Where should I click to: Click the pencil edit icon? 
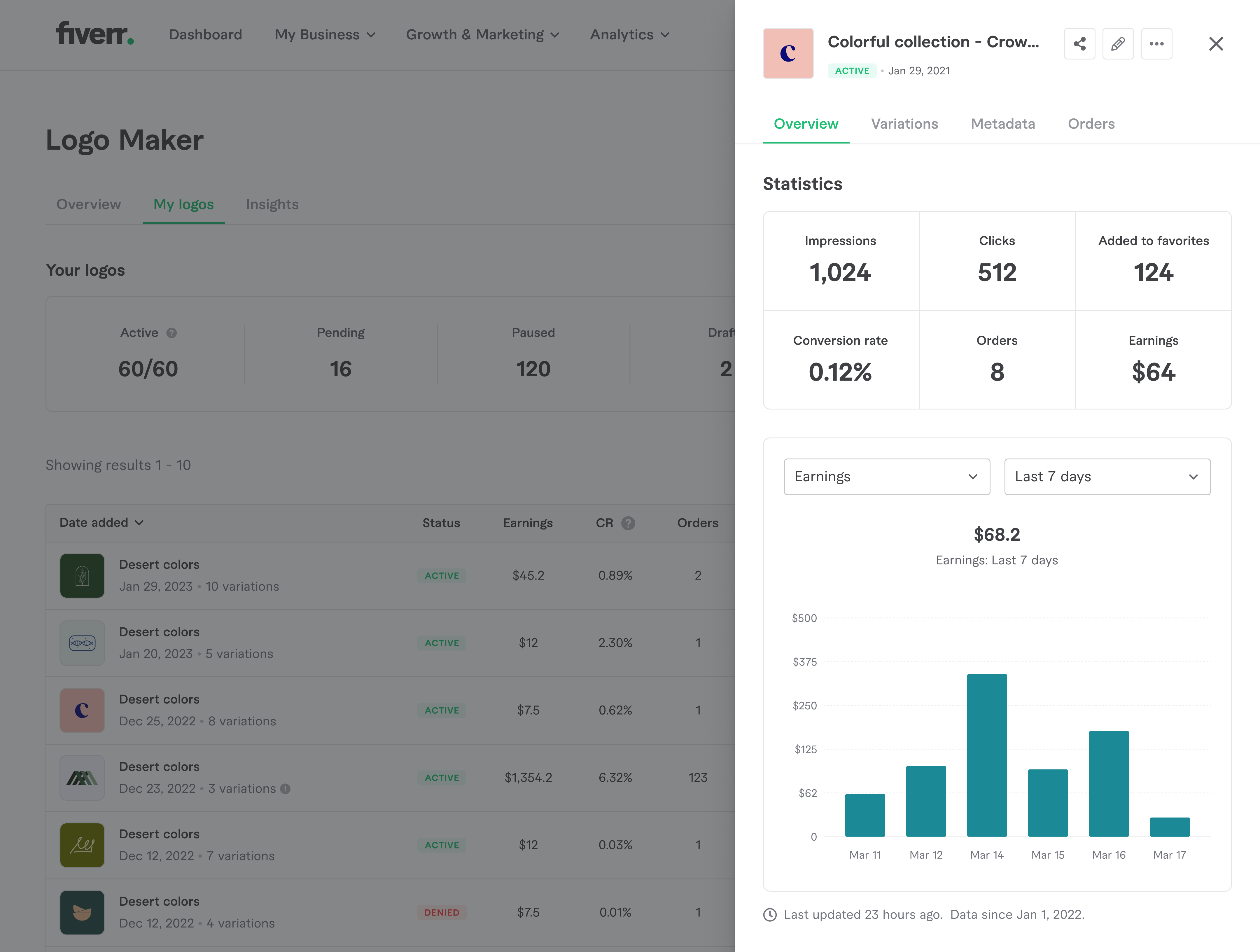[1118, 44]
